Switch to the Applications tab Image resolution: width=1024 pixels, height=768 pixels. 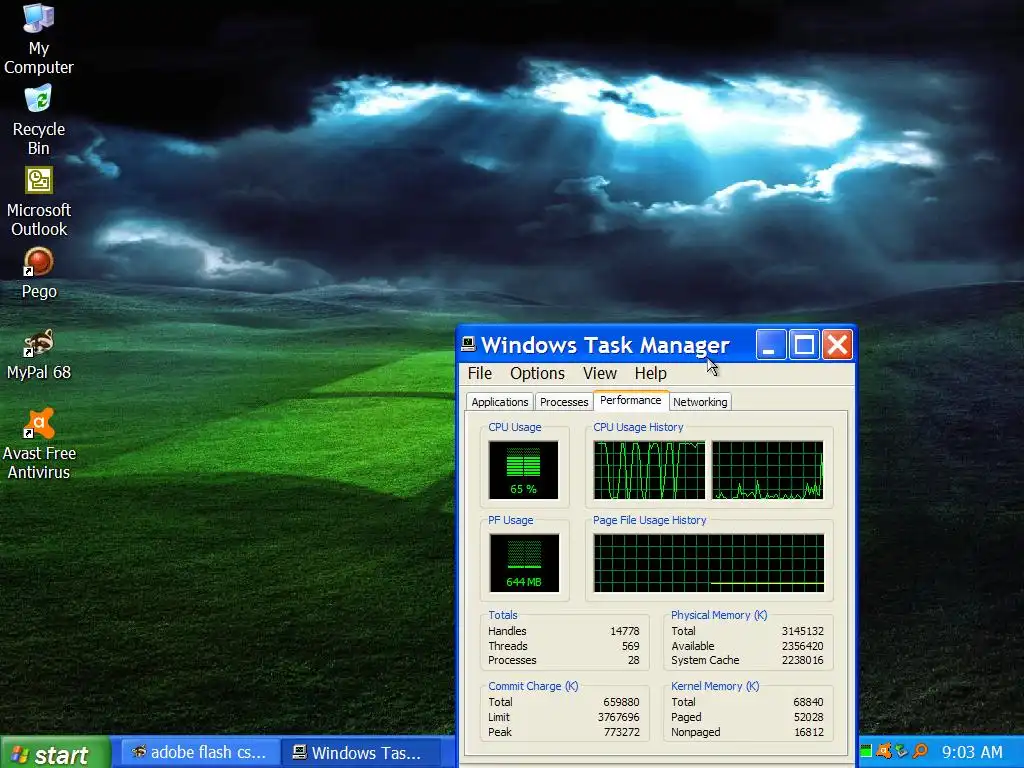500,402
